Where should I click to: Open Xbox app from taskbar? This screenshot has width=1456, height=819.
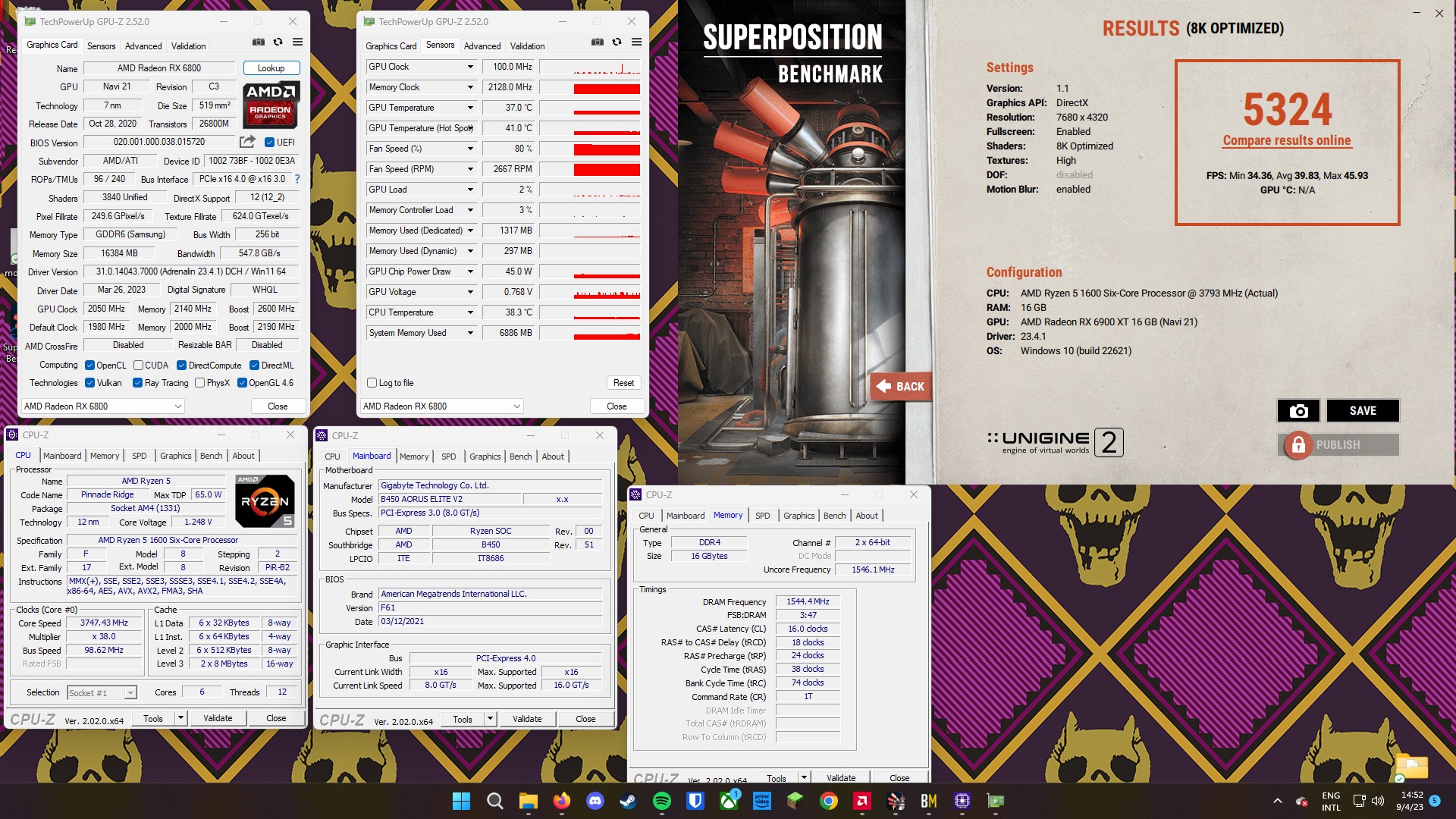pos(729,801)
